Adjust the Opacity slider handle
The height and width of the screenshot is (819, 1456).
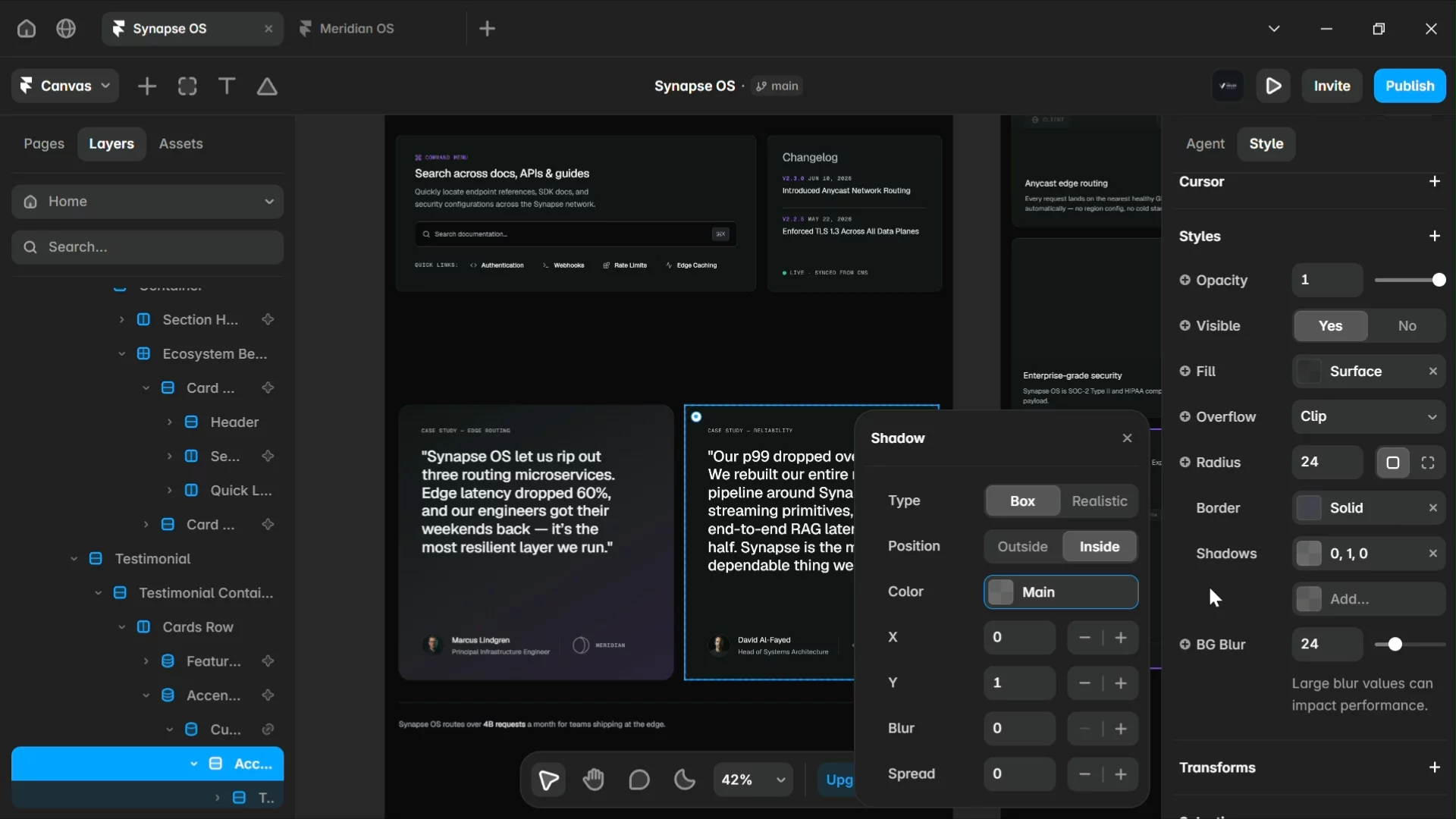[x=1439, y=280]
